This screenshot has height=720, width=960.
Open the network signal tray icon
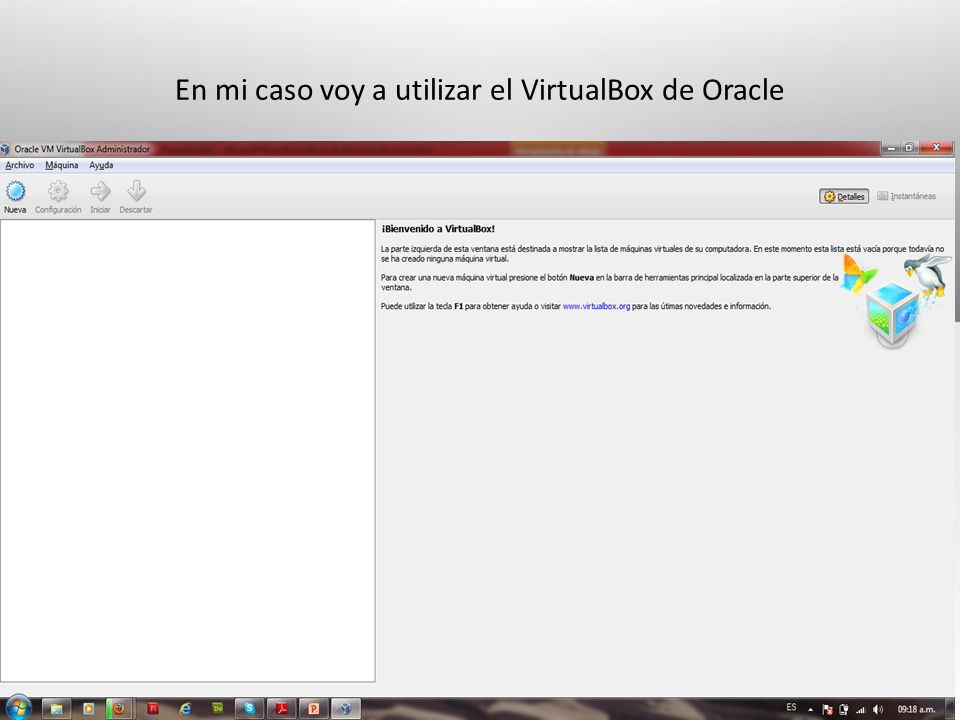[861, 710]
